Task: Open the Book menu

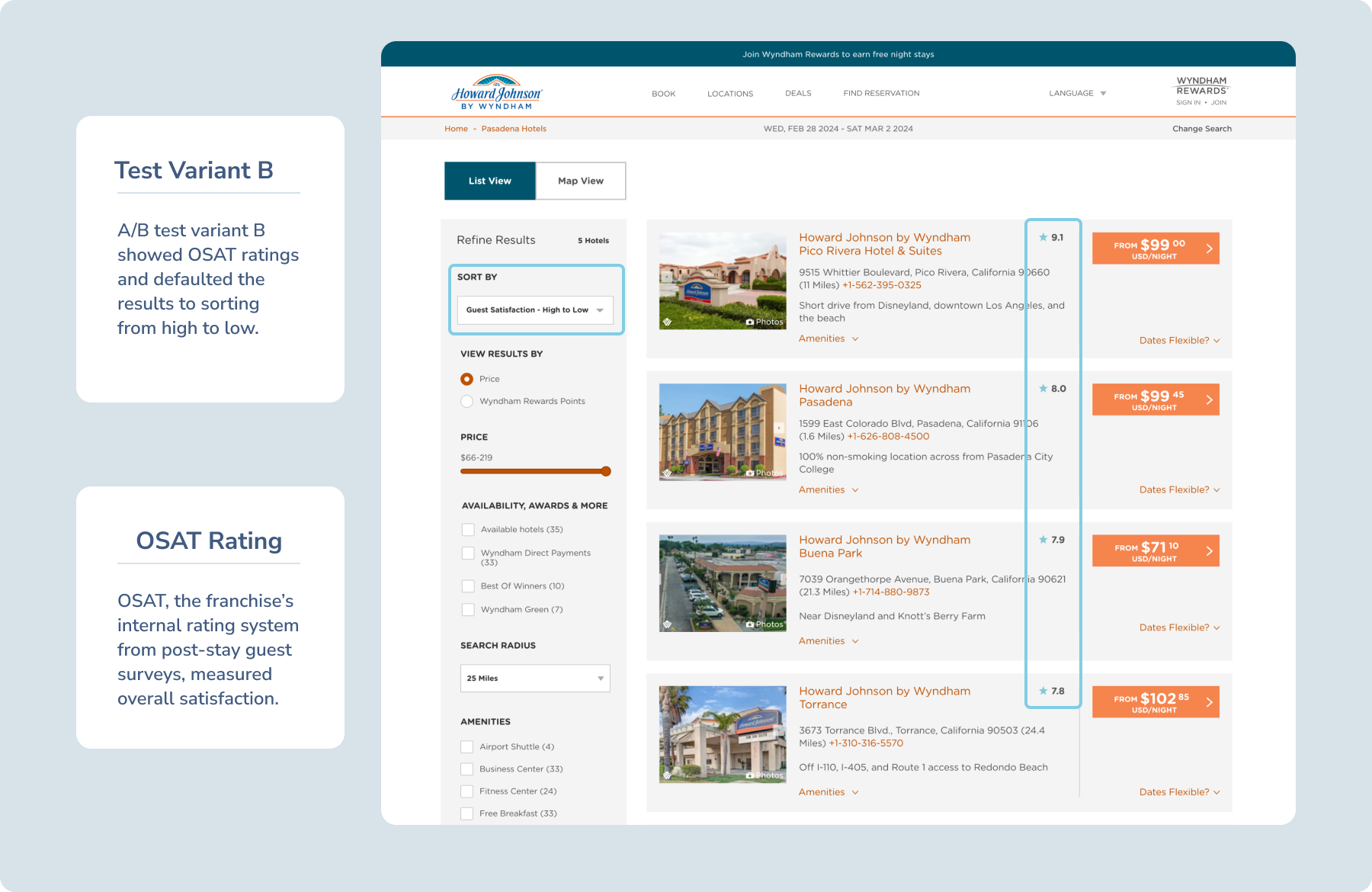Action: [663, 94]
